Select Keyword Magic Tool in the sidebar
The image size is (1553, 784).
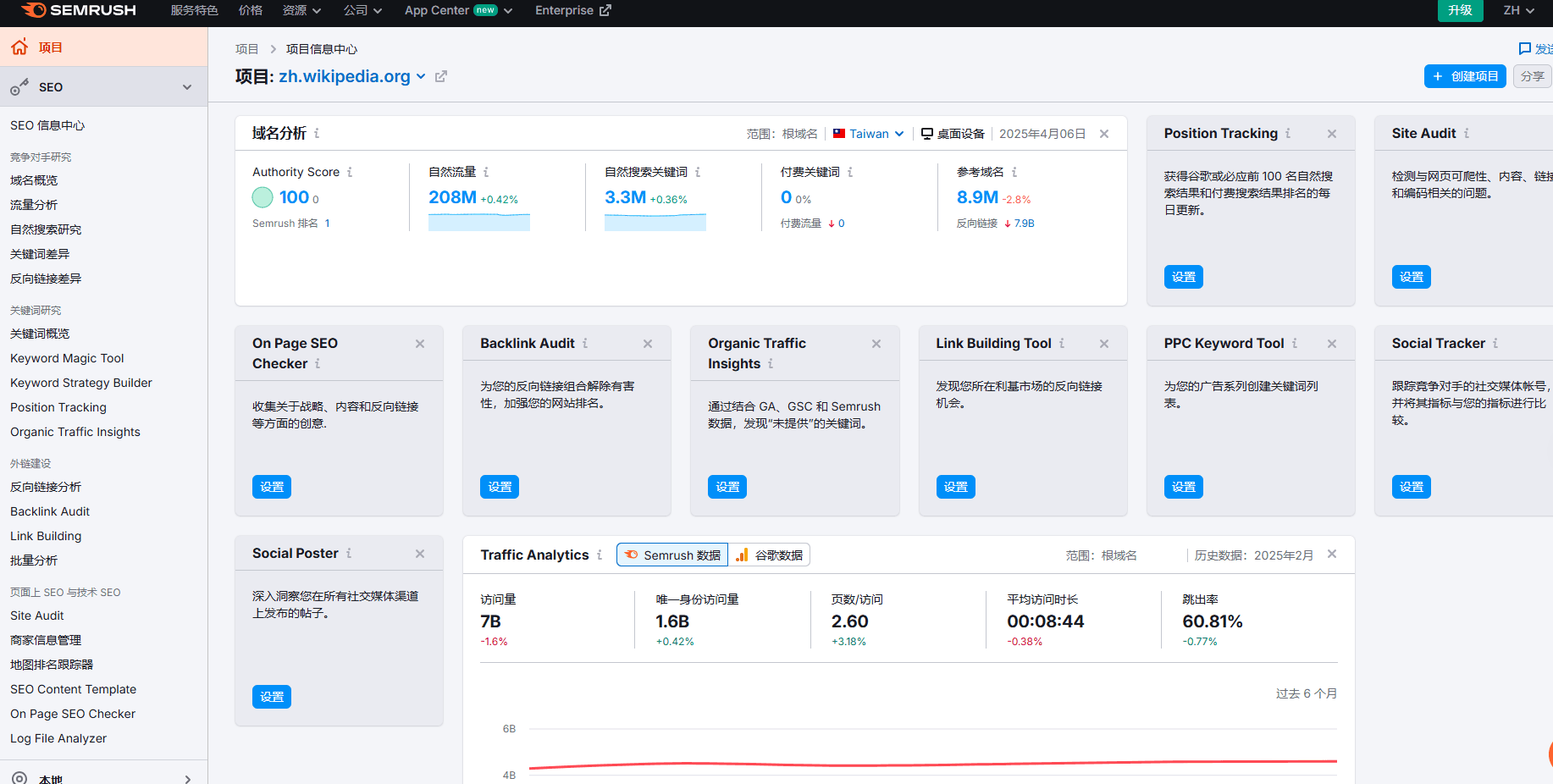[x=67, y=358]
